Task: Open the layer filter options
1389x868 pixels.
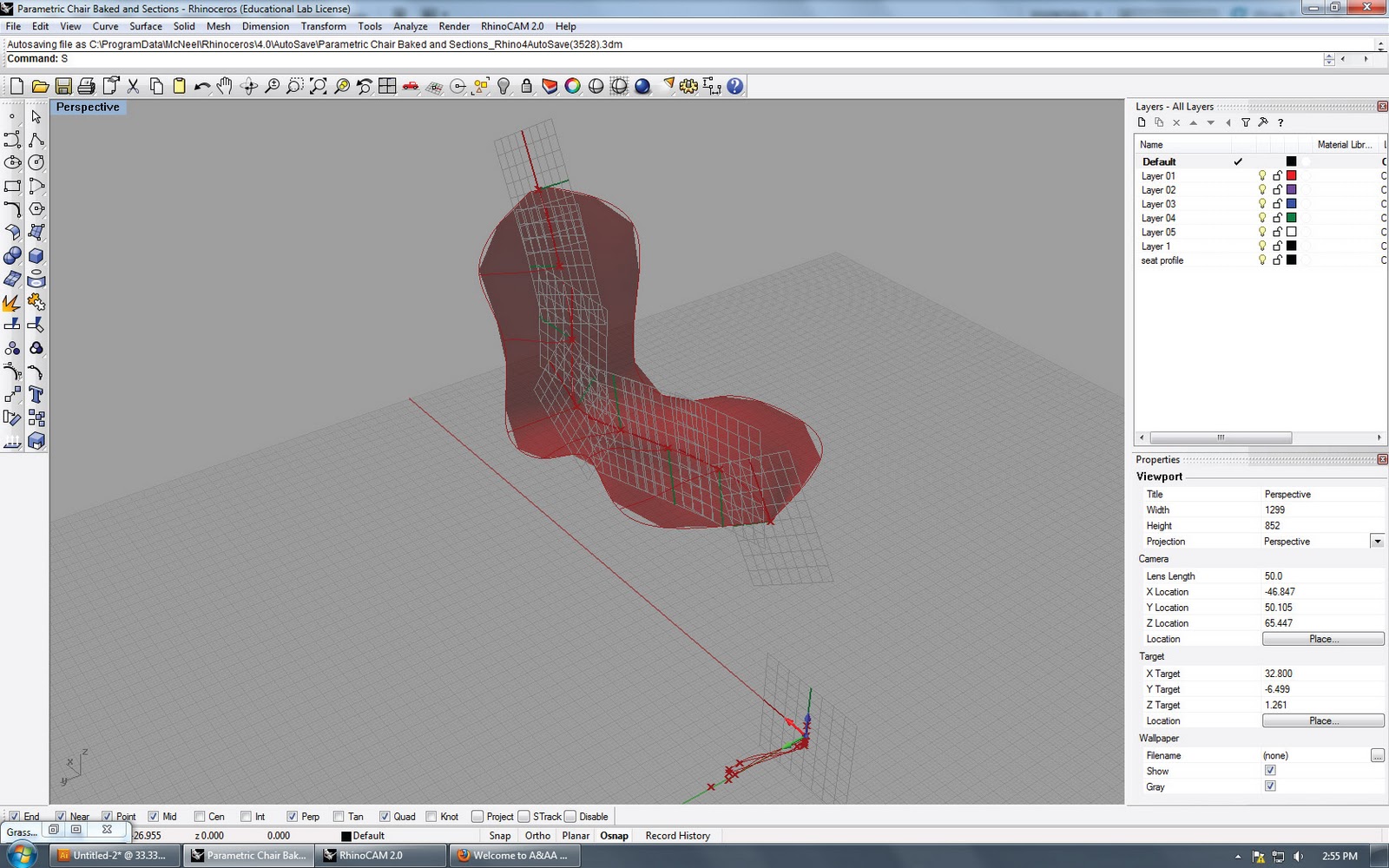Action: [1247, 122]
